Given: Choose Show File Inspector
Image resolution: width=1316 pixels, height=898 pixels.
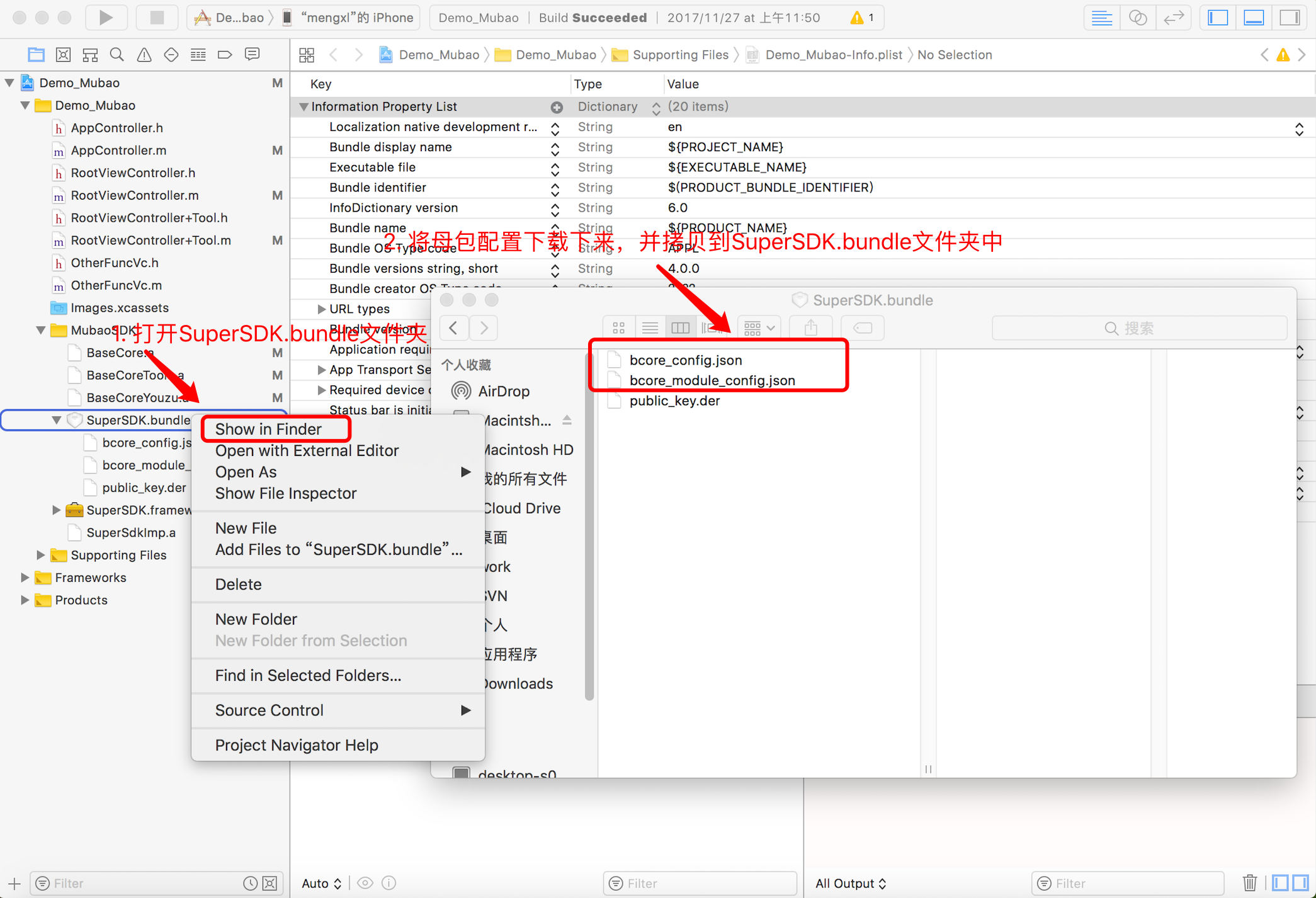Looking at the screenshot, I should (338, 494).
